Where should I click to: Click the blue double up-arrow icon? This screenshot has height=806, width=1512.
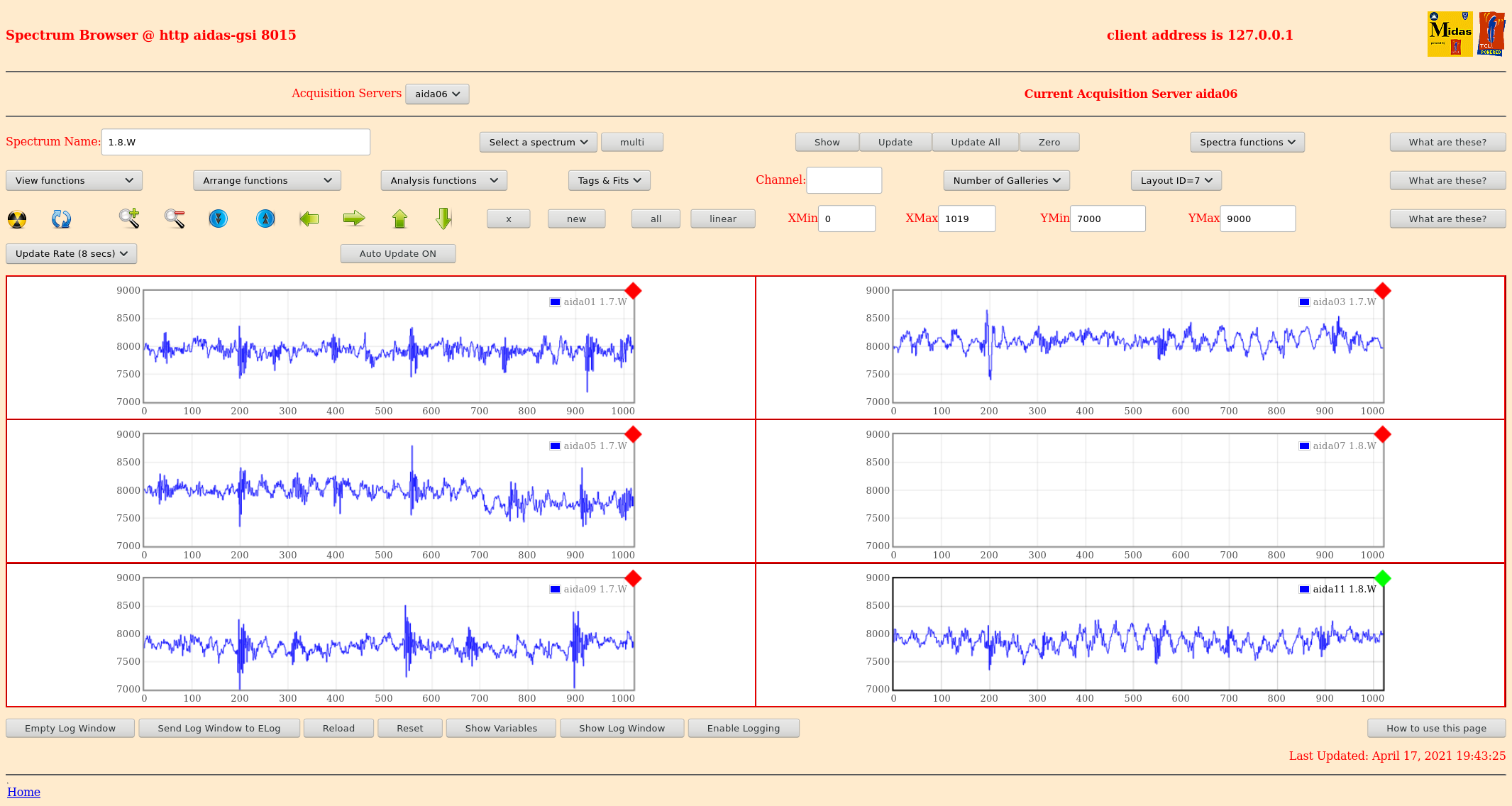click(265, 219)
